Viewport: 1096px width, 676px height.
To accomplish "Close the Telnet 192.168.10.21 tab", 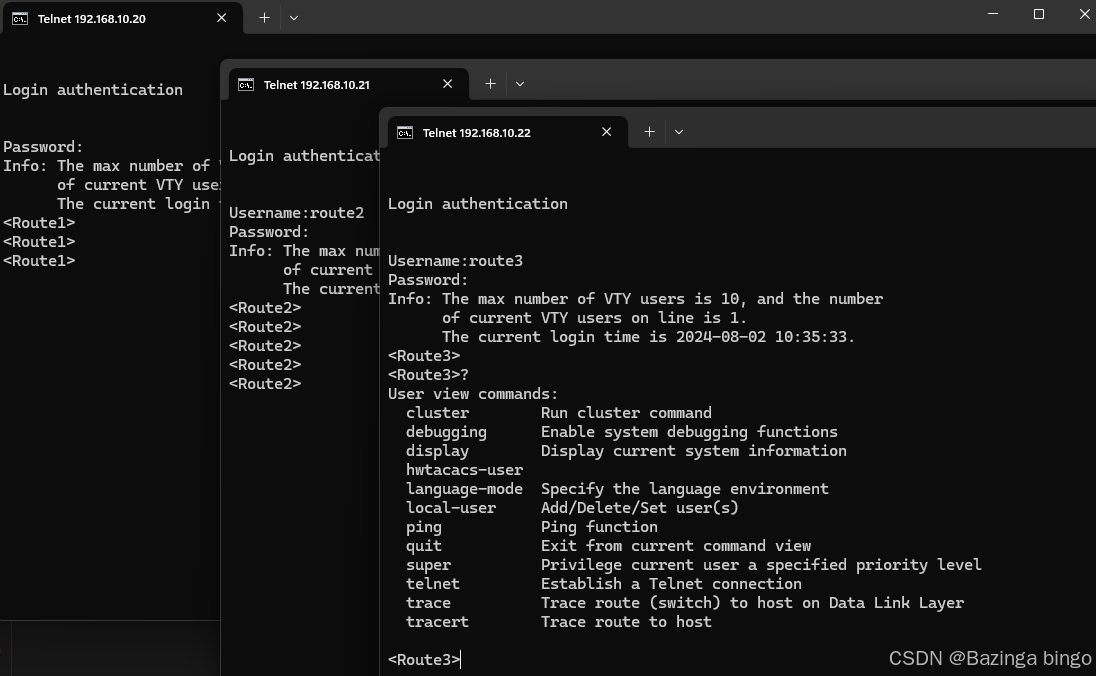I will pos(447,84).
